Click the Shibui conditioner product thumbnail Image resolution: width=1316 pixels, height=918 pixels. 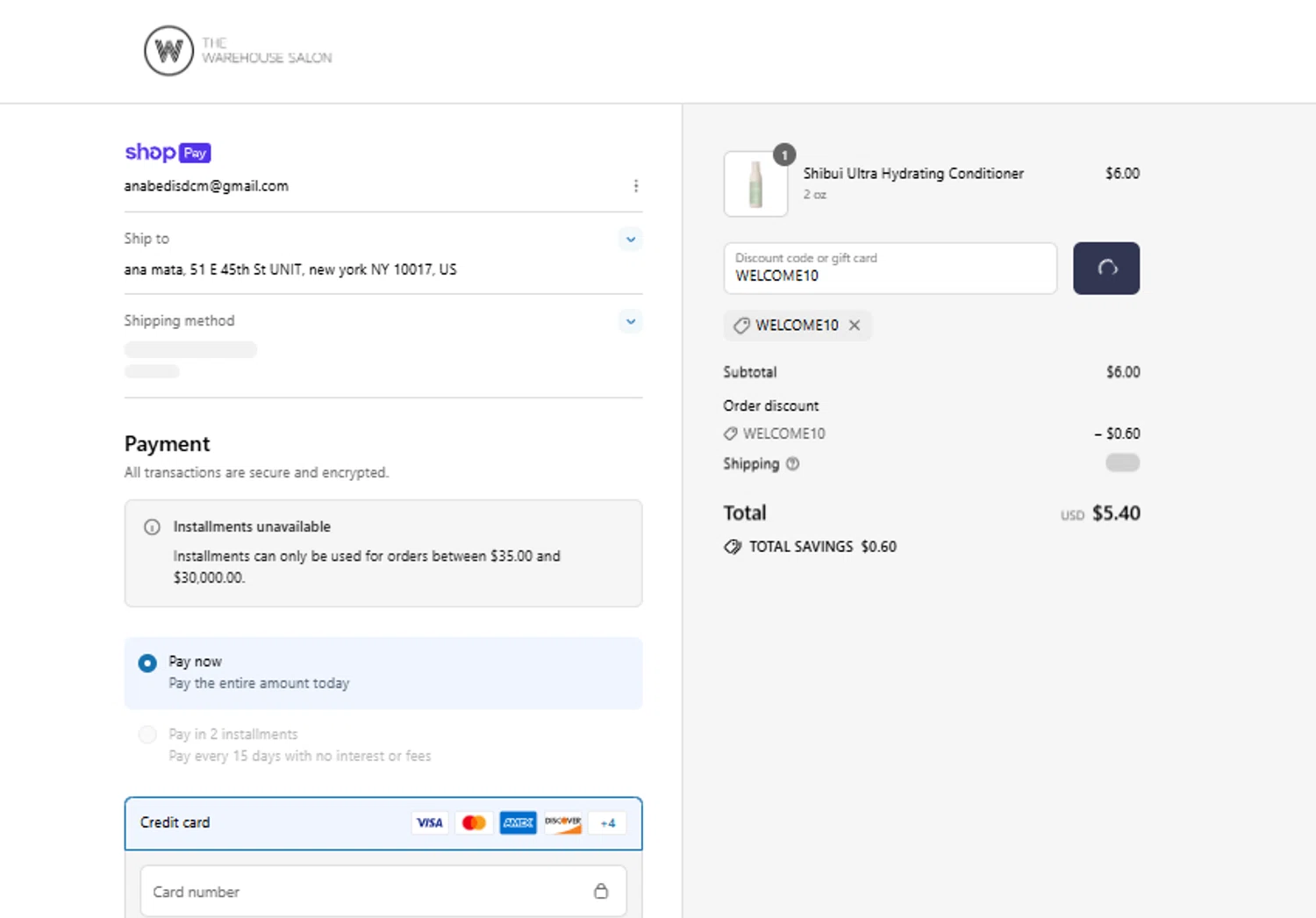coord(755,184)
